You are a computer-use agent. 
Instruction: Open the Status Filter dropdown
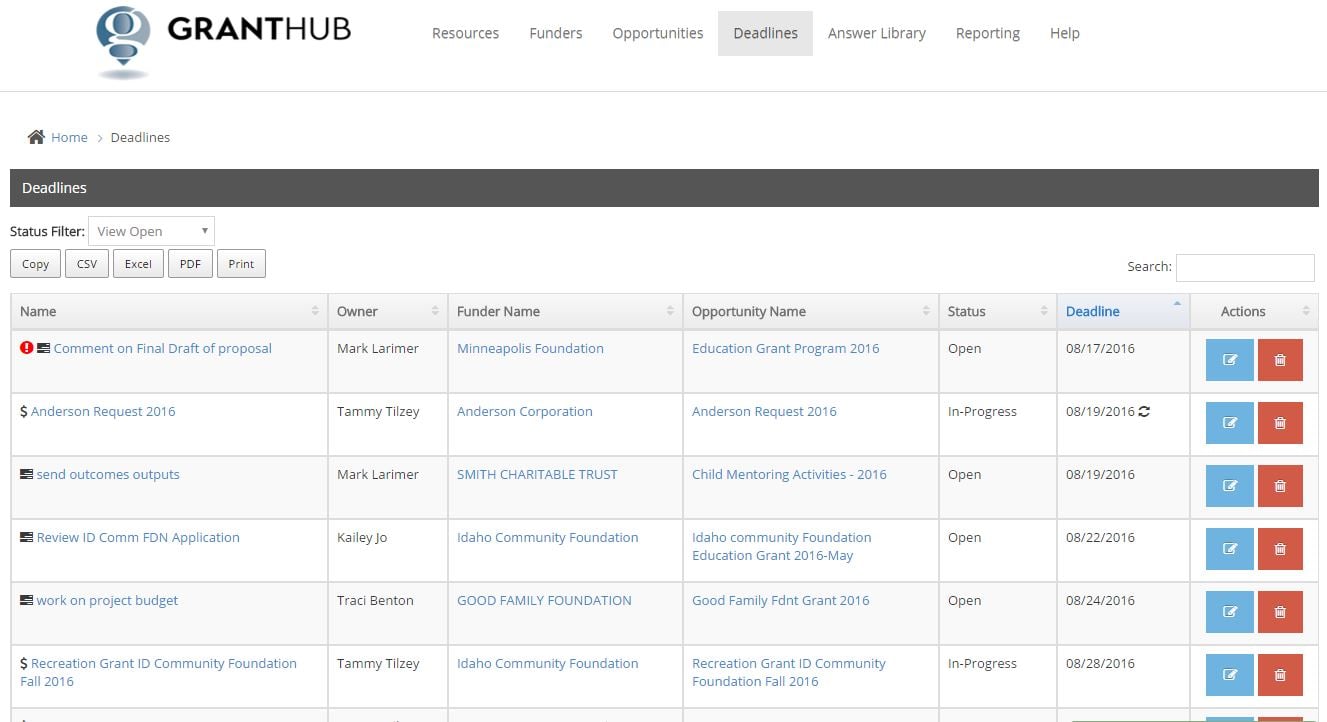coord(151,231)
